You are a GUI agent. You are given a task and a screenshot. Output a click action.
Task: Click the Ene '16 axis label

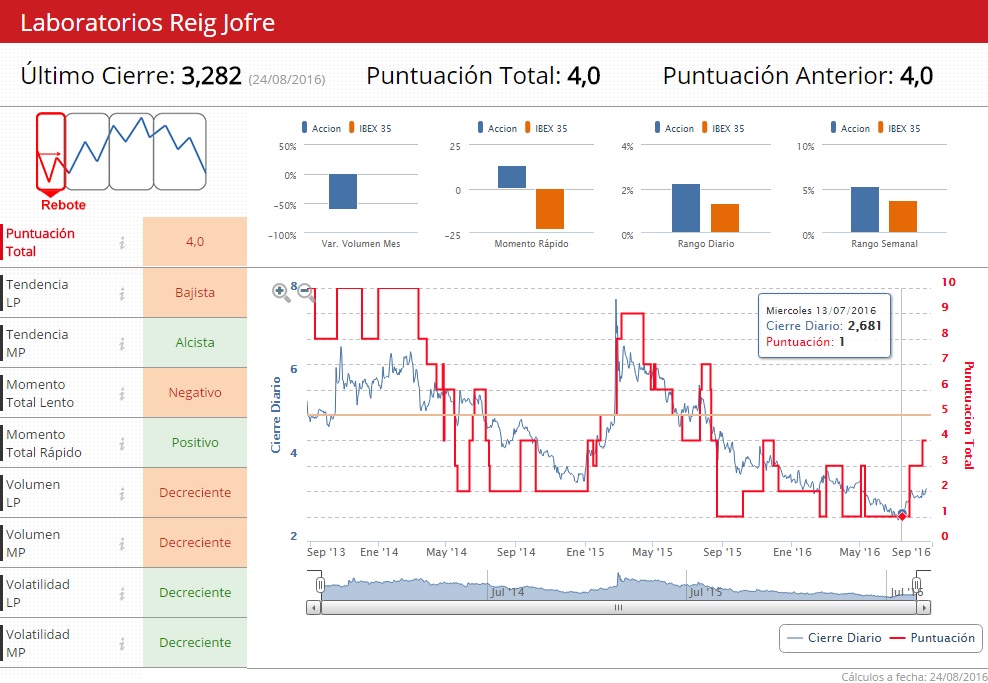point(792,552)
